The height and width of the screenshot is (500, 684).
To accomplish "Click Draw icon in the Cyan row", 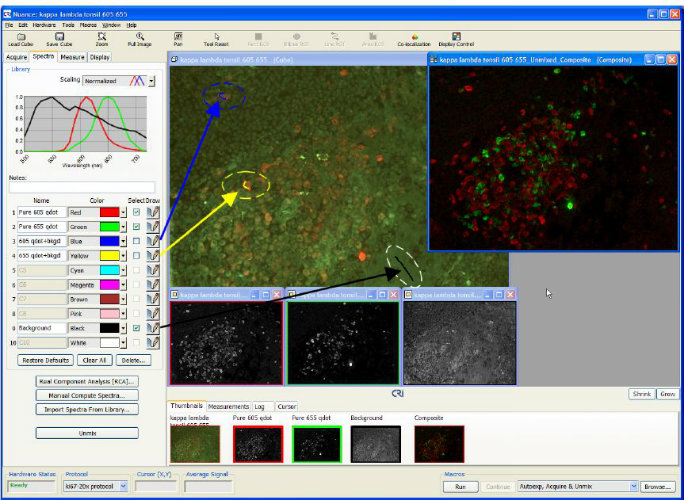I will [x=153, y=271].
